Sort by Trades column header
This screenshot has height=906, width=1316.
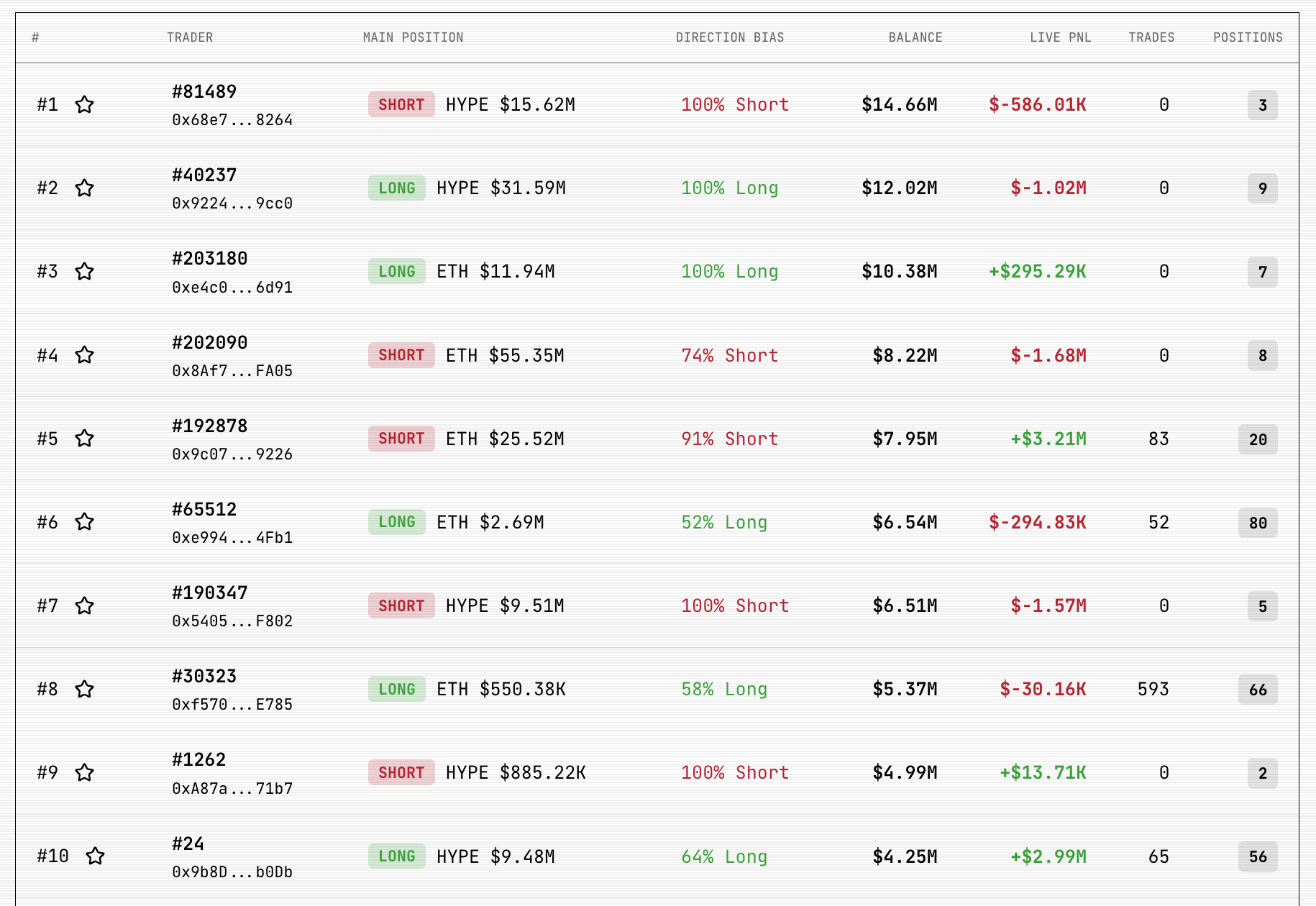point(1151,37)
